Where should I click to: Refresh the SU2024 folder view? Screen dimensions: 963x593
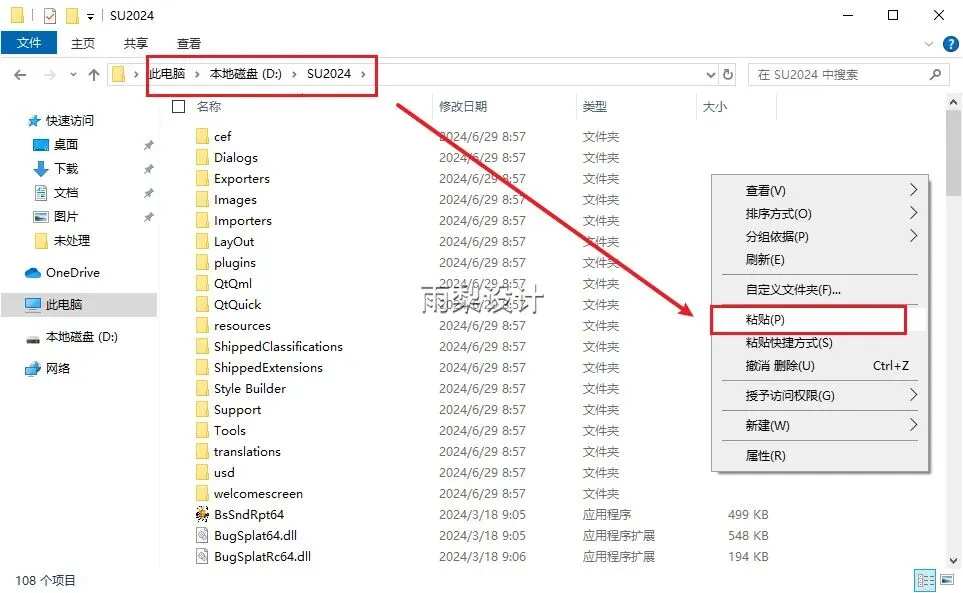[x=728, y=74]
